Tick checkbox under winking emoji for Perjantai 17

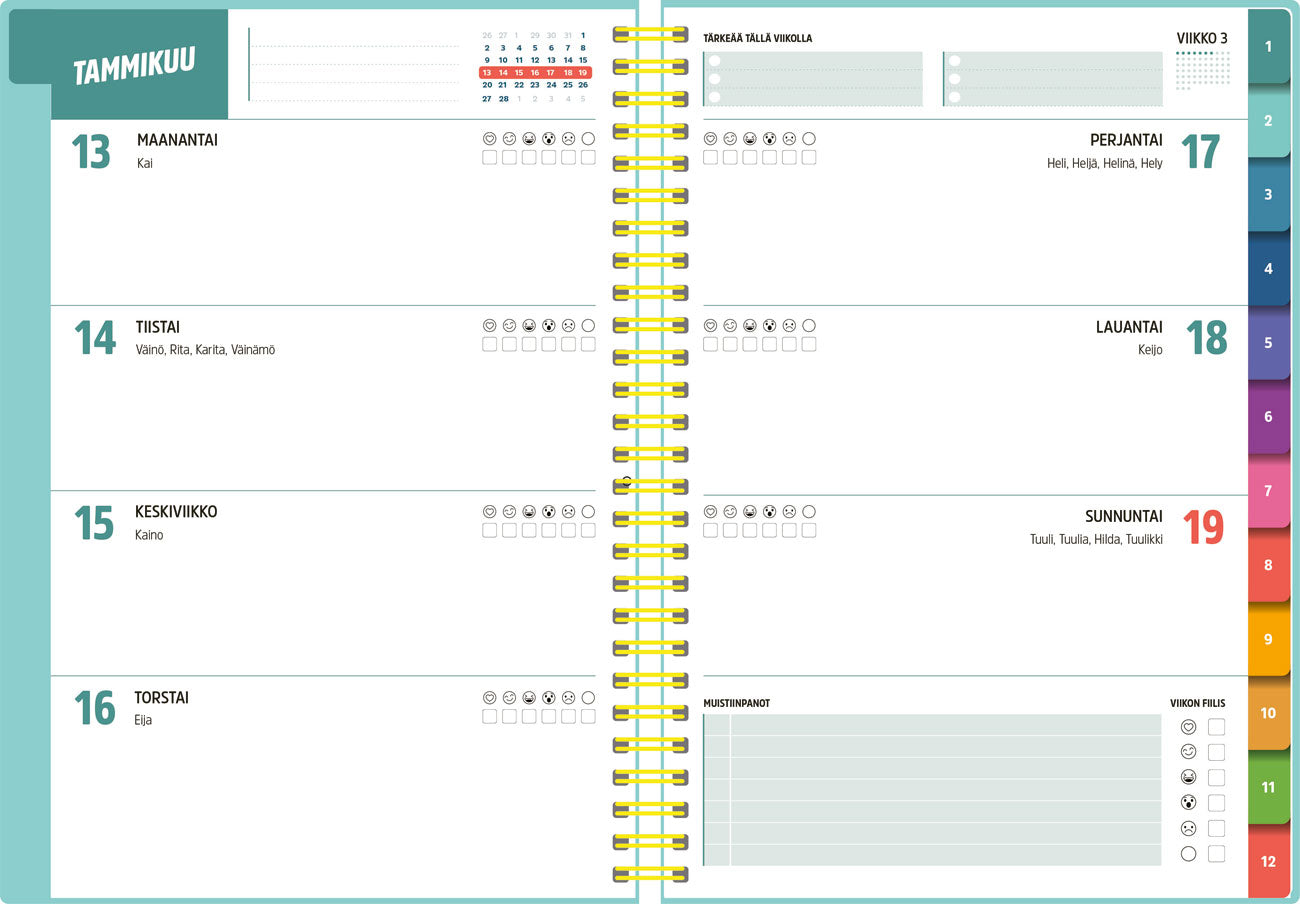pyautogui.click(x=730, y=158)
